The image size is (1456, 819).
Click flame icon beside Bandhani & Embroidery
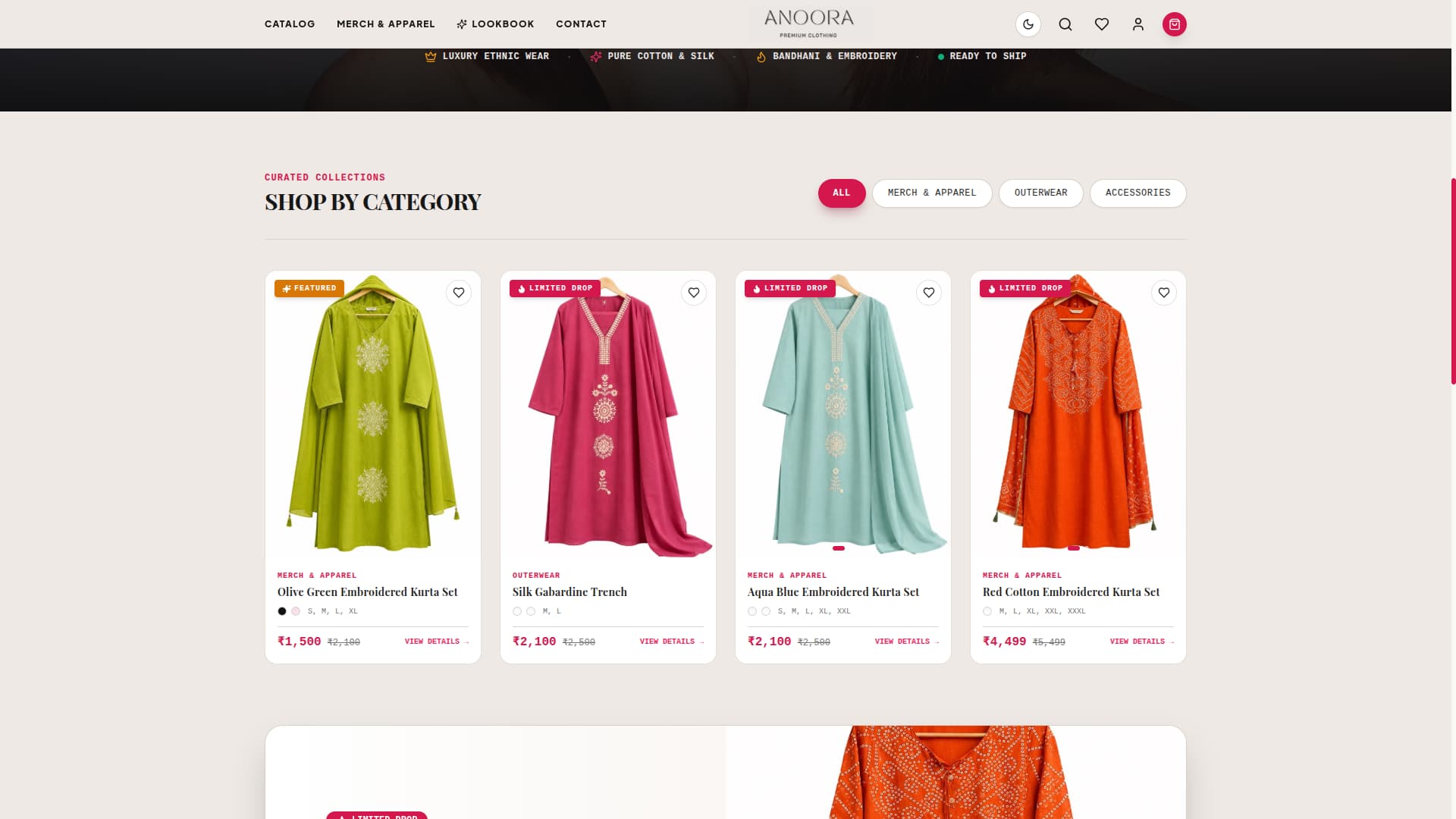[761, 56]
